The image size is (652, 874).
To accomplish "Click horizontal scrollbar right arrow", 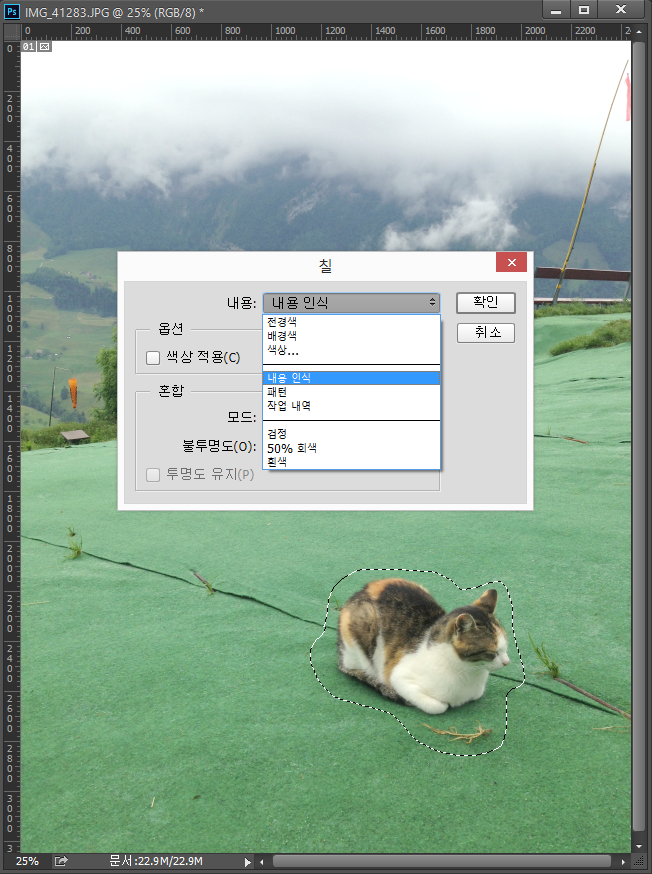I will (623, 862).
